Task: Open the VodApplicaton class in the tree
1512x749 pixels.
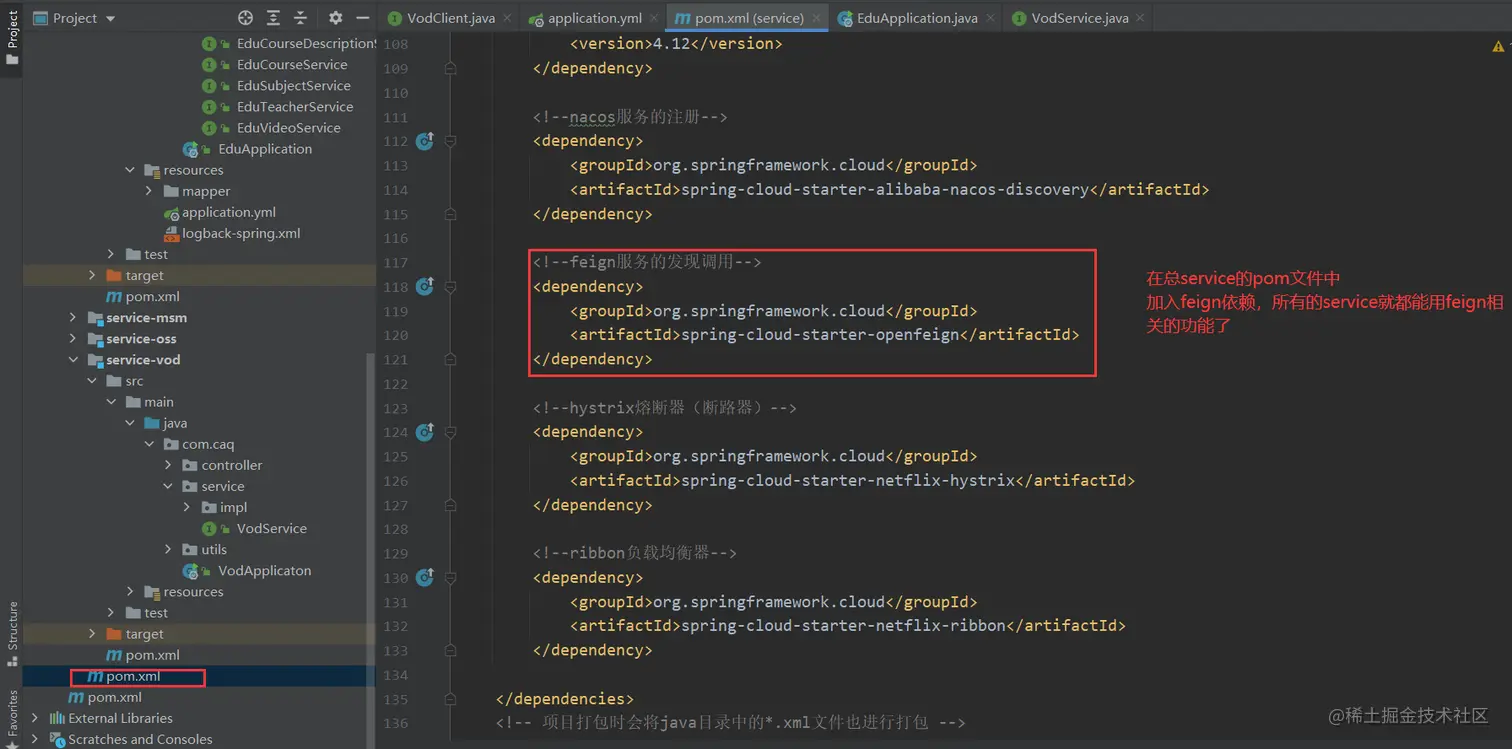Action: 265,570
